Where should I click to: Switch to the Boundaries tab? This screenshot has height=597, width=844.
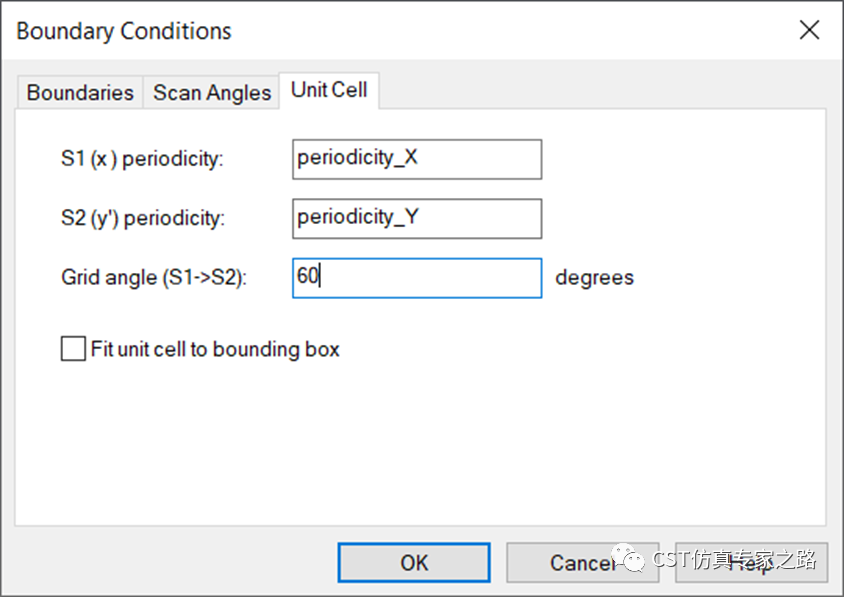point(80,93)
